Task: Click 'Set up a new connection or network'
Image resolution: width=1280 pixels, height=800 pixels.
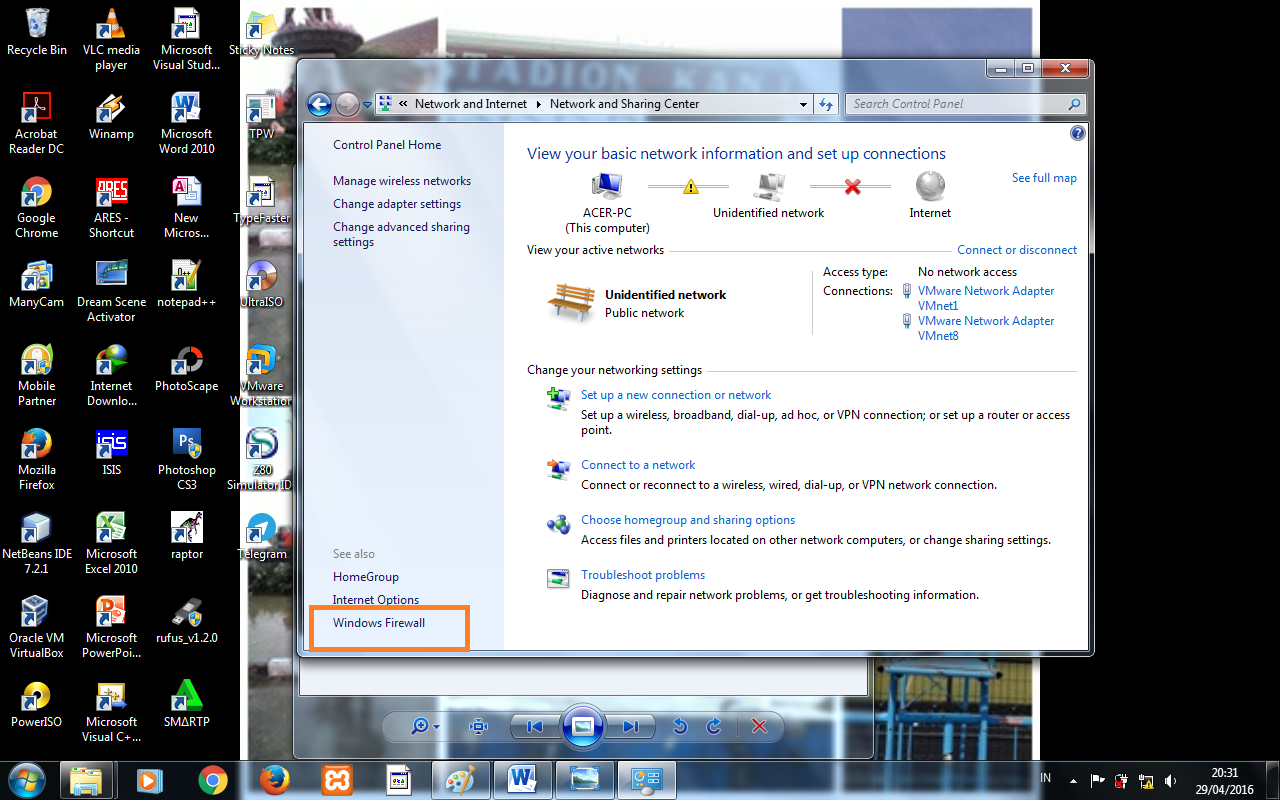Action: (x=676, y=395)
